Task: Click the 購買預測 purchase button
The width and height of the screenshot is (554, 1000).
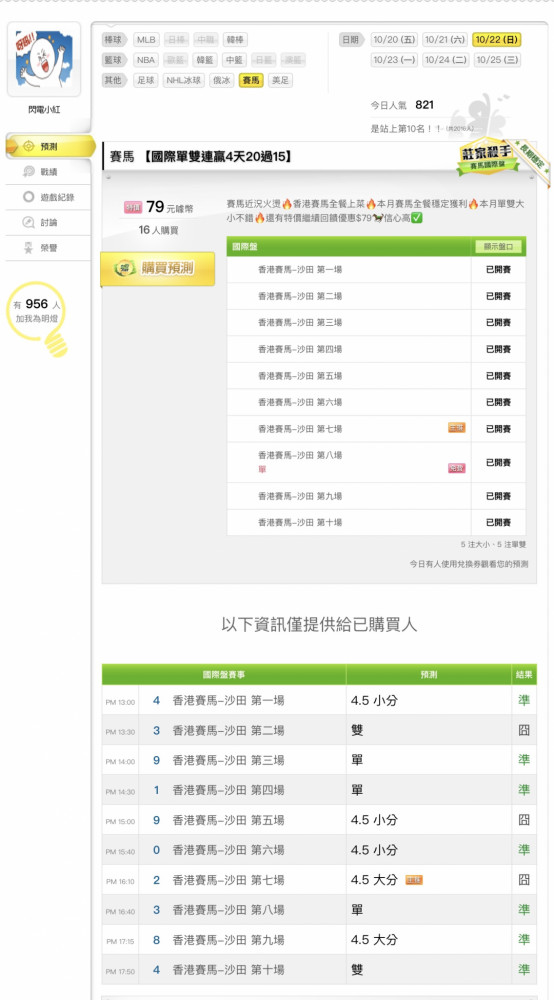Action: [x=157, y=268]
